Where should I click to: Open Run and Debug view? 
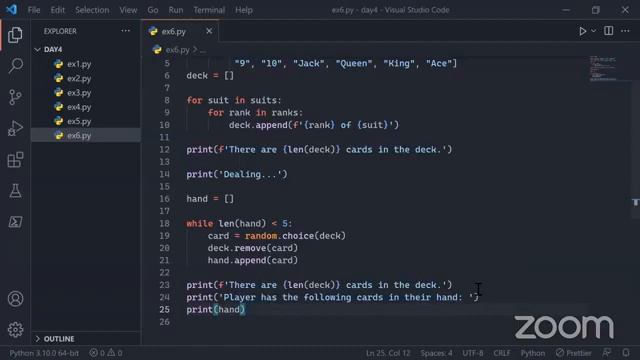click(15, 128)
